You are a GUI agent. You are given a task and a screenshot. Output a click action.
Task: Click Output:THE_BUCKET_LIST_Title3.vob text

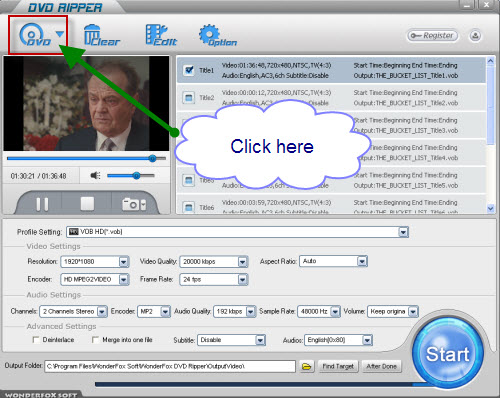[406, 131]
